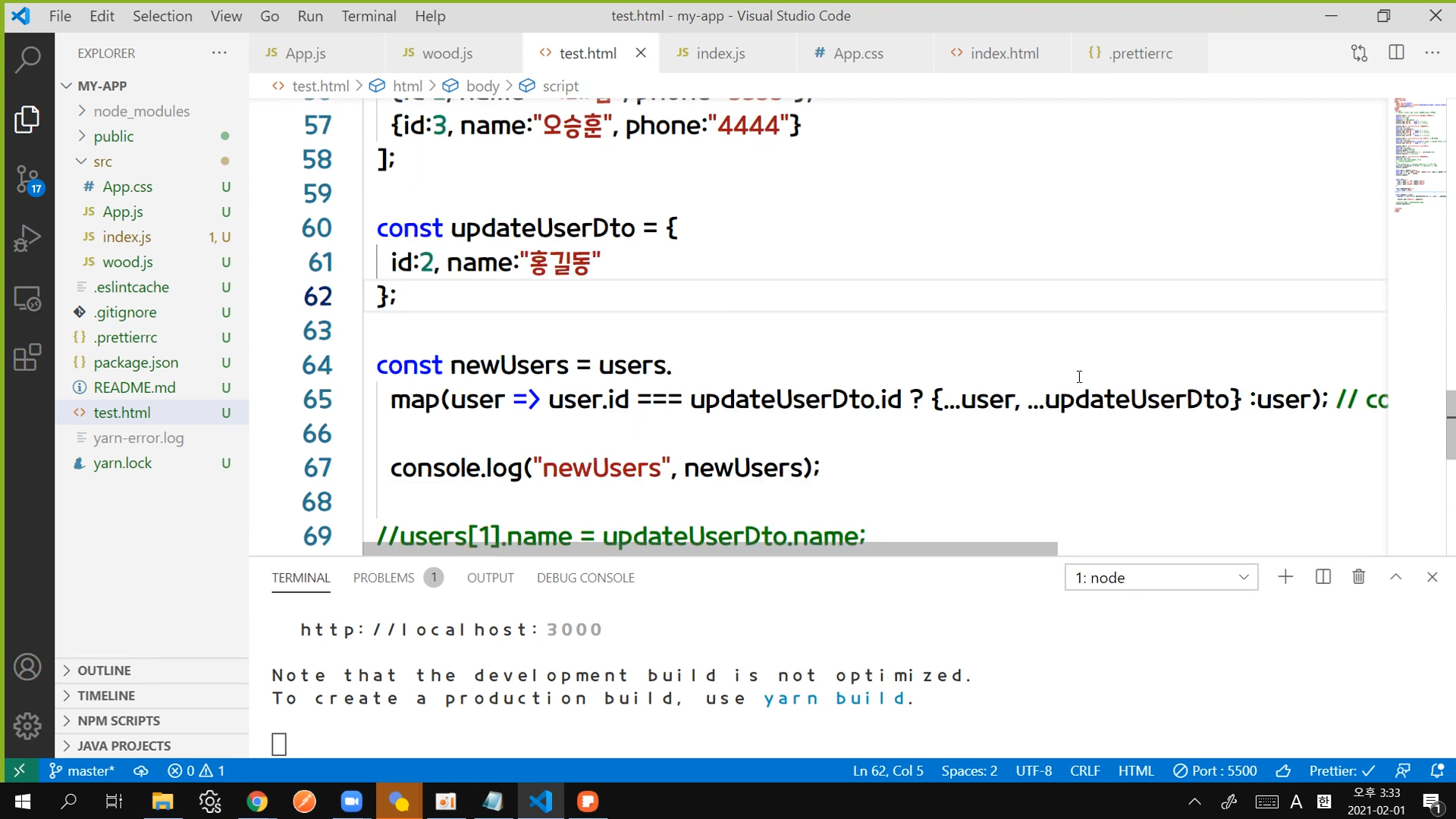Screen dimensions: 1456x819
Task: Open Source Control view with 17 changes
Action: (29, 180)
